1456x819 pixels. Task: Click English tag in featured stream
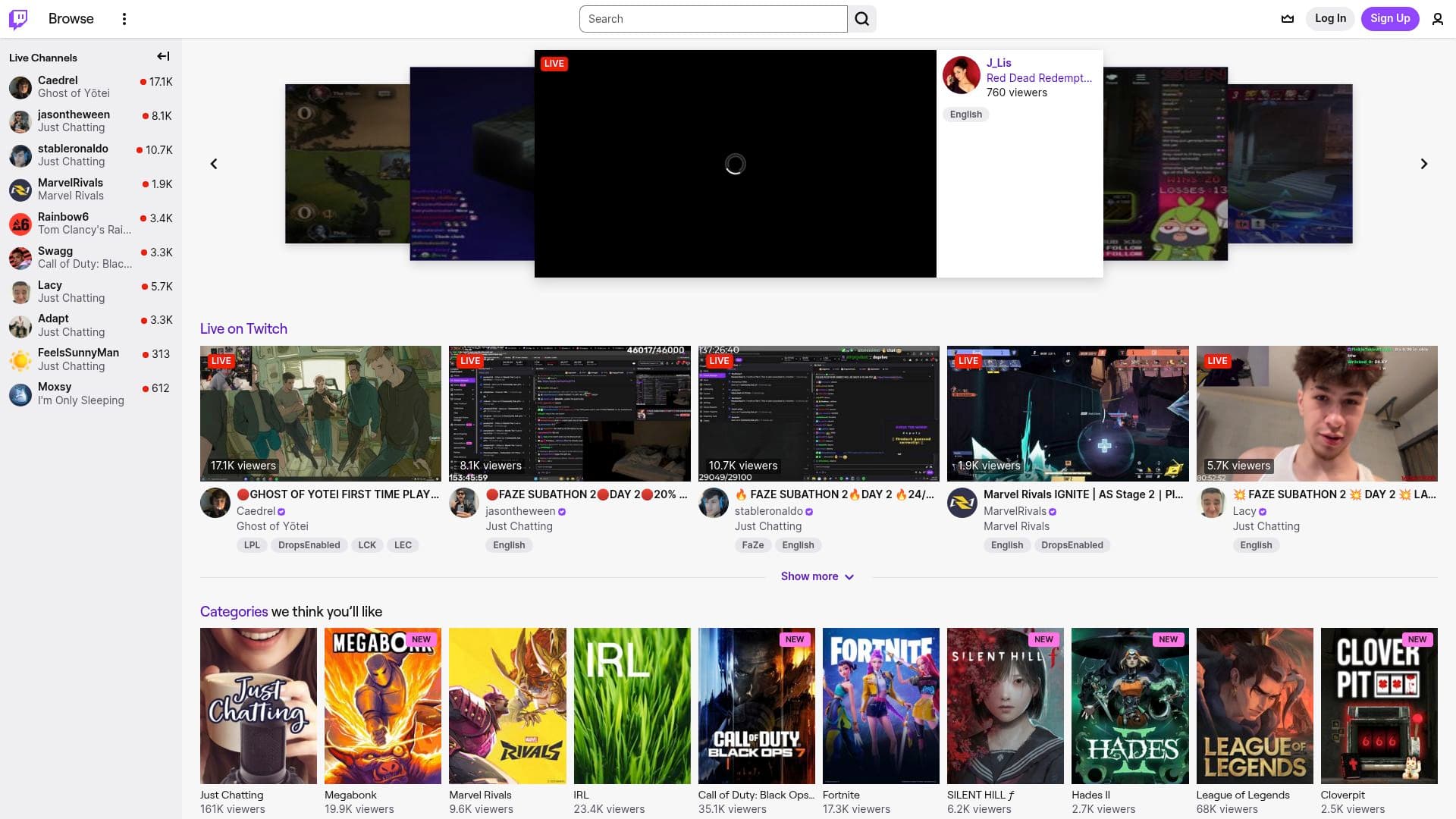966,115
